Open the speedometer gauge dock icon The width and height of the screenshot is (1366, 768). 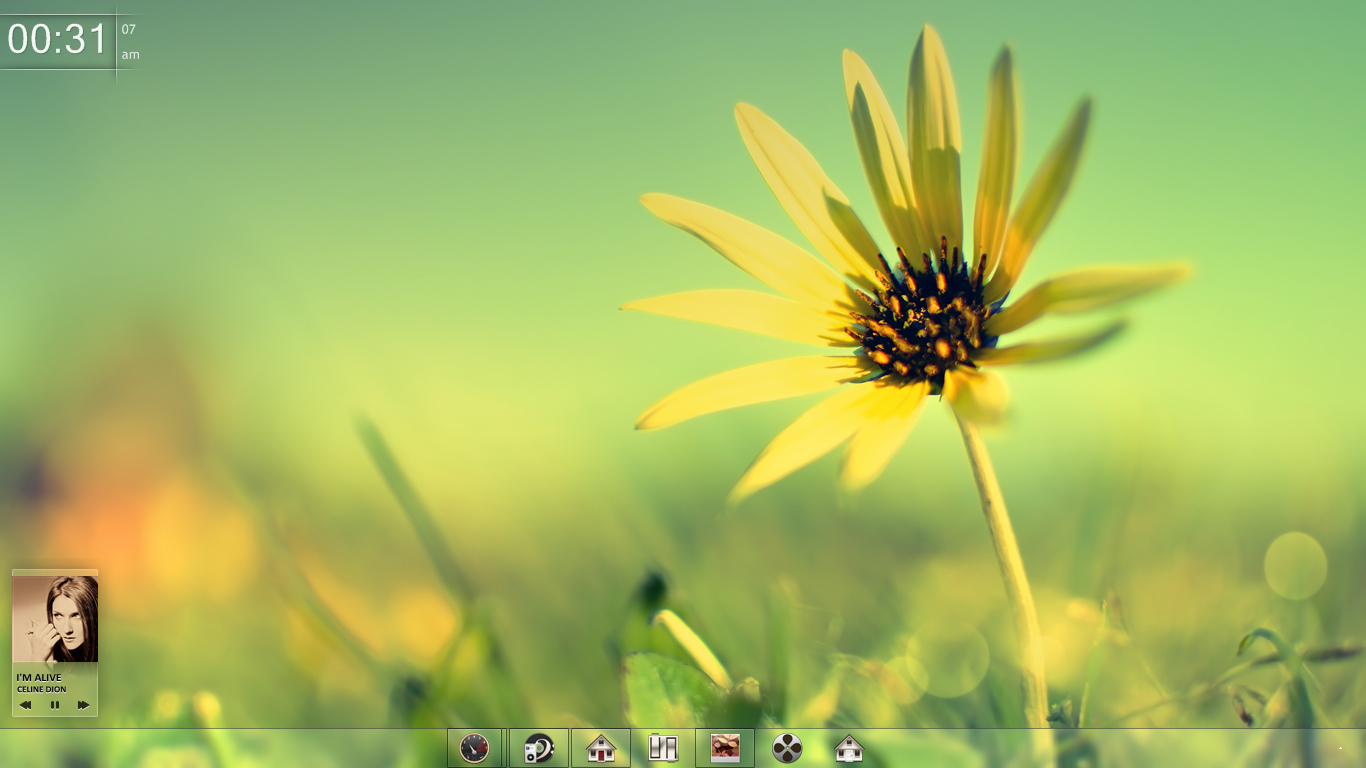pyautogui.click(x=474, y=748)
